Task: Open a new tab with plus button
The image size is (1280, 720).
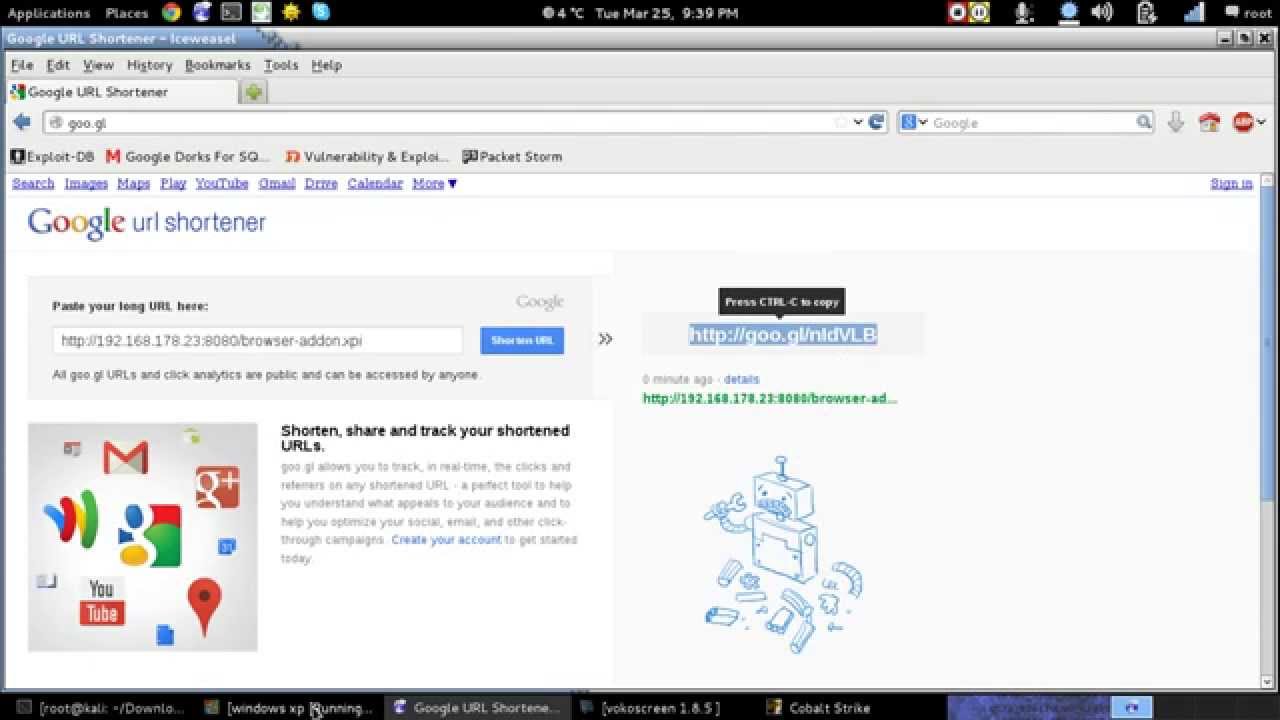Action: click(253, 92)
